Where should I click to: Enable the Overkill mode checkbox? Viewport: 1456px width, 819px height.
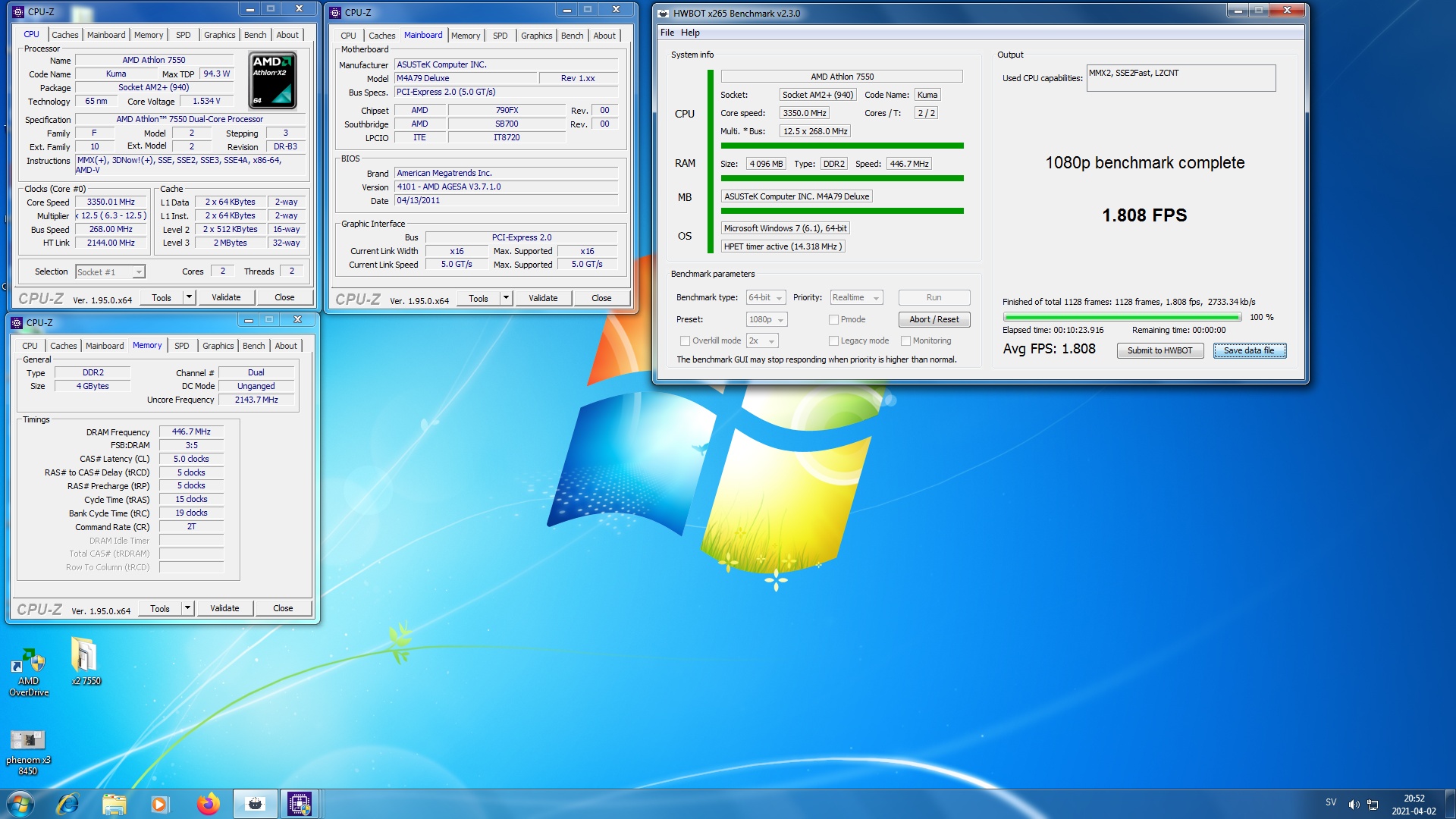pos(685,341)
